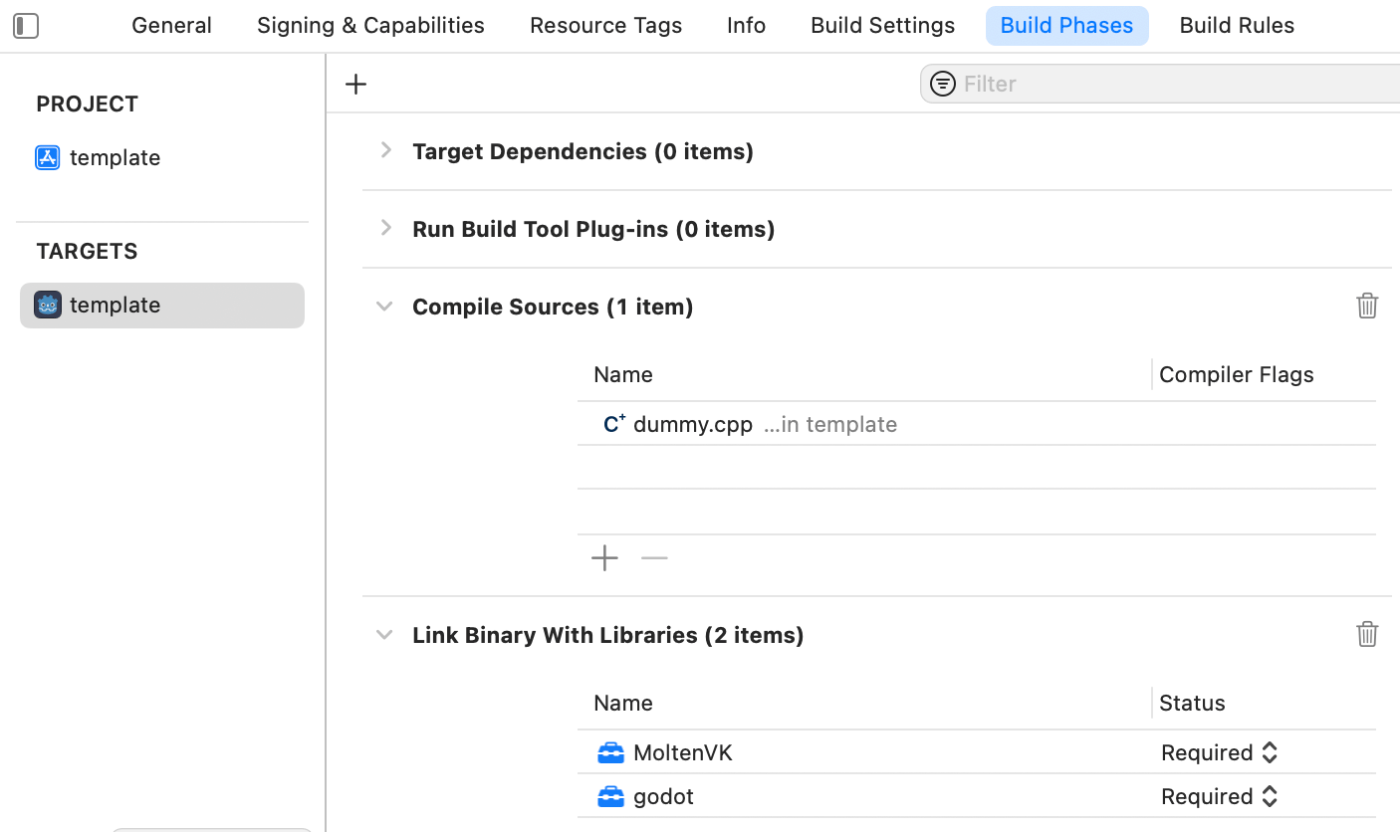Expand Run Build Tool Plug-ins section
This screenshot has height=832, width=1400.
pos(385,228)
